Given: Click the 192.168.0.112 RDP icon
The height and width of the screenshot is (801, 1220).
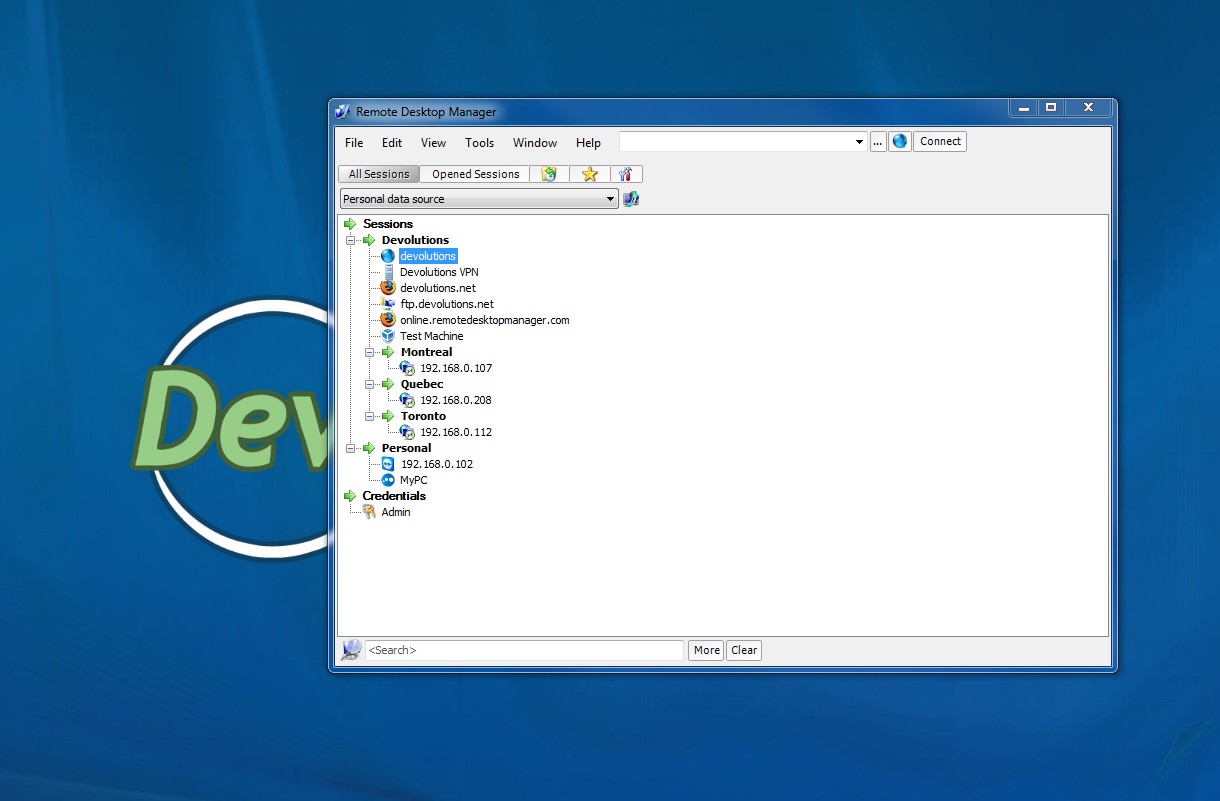Looking at the screenshot, I should point(407,432).
